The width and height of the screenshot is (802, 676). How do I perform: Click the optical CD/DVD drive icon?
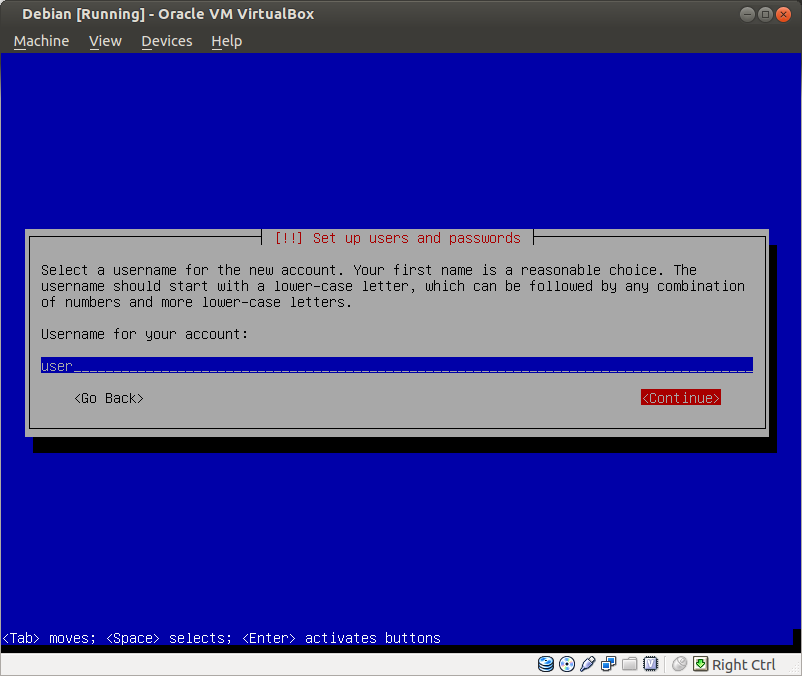point(567,664)
